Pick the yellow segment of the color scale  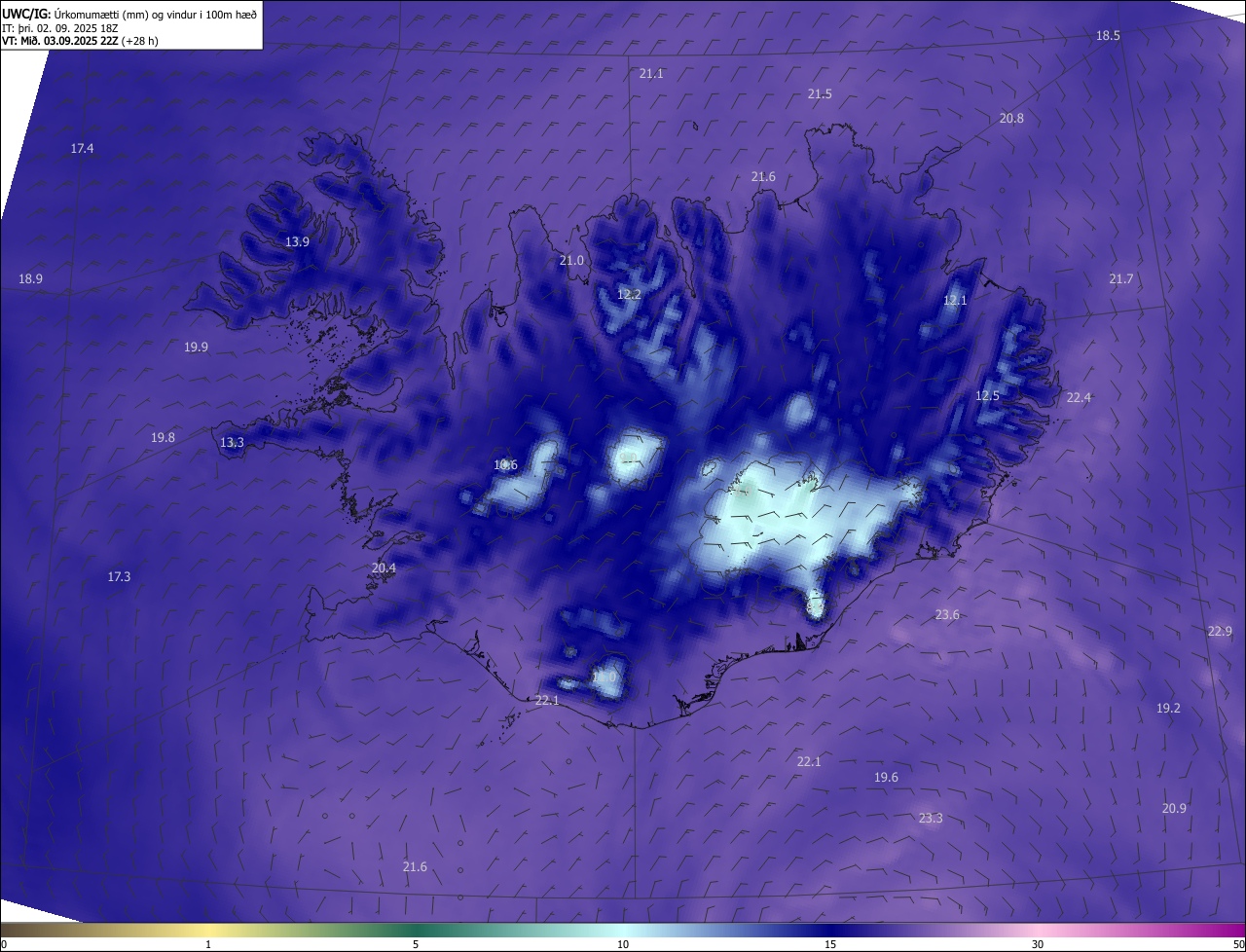209,930
